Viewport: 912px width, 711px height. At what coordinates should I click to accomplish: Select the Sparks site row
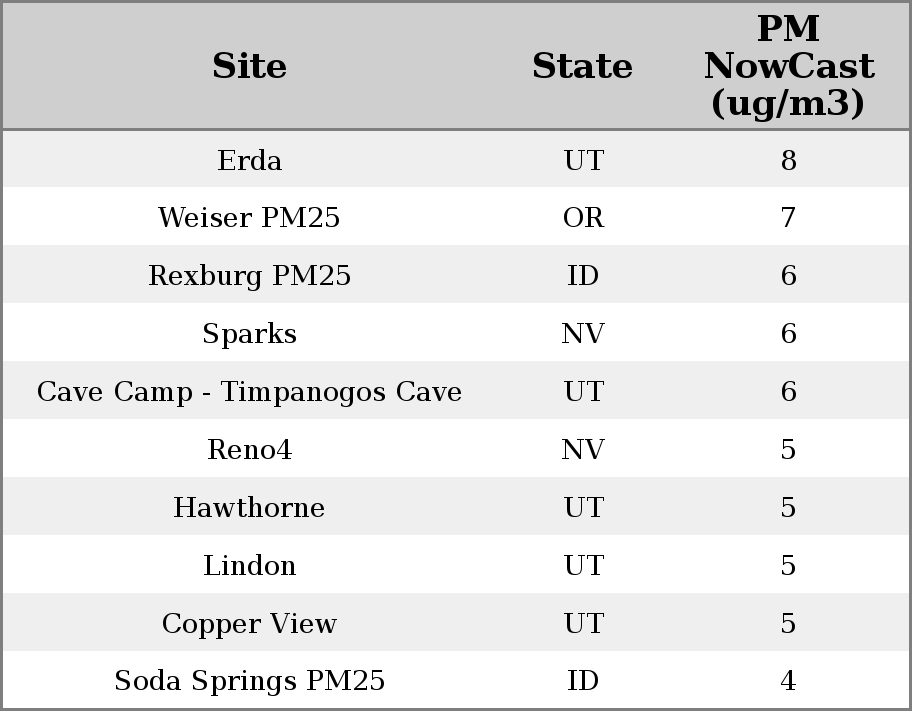(x=249, y=334)
